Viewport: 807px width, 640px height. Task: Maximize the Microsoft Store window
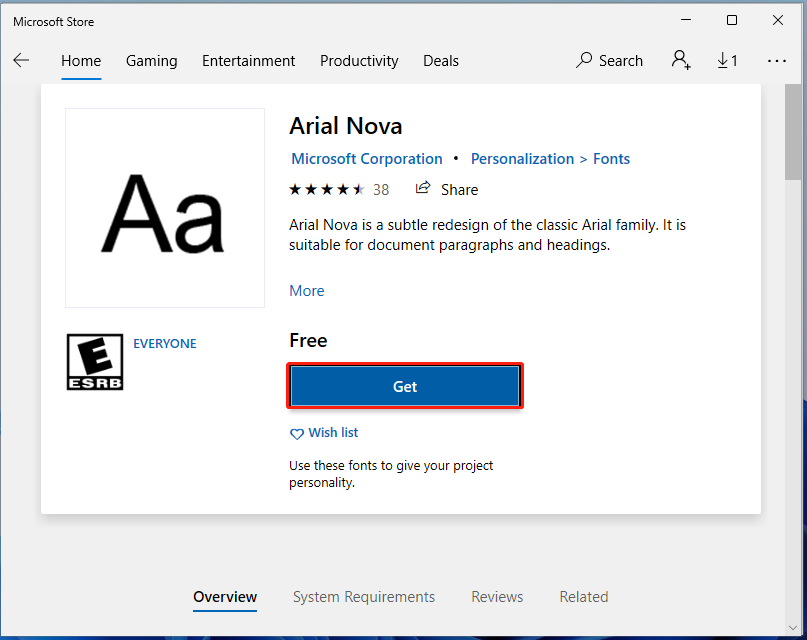732,21
